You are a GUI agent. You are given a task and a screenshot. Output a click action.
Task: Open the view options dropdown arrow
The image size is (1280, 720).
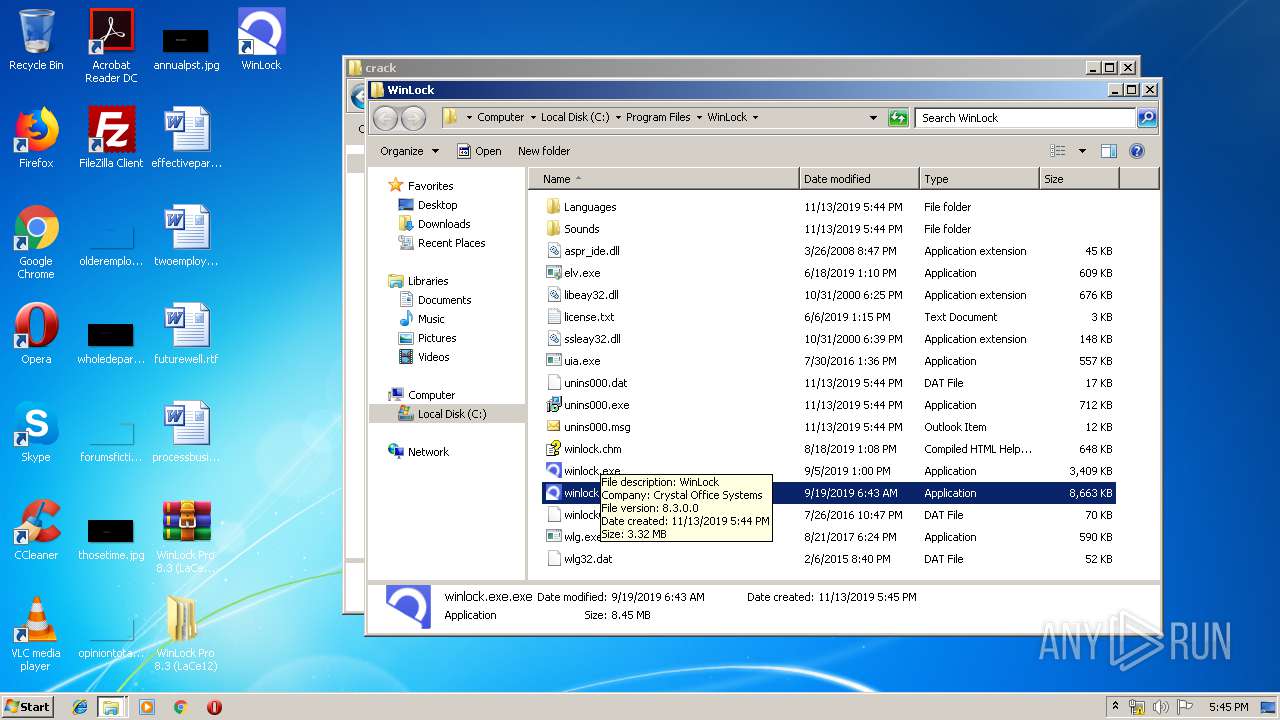pyautogui.click(x=1082, y=151)
